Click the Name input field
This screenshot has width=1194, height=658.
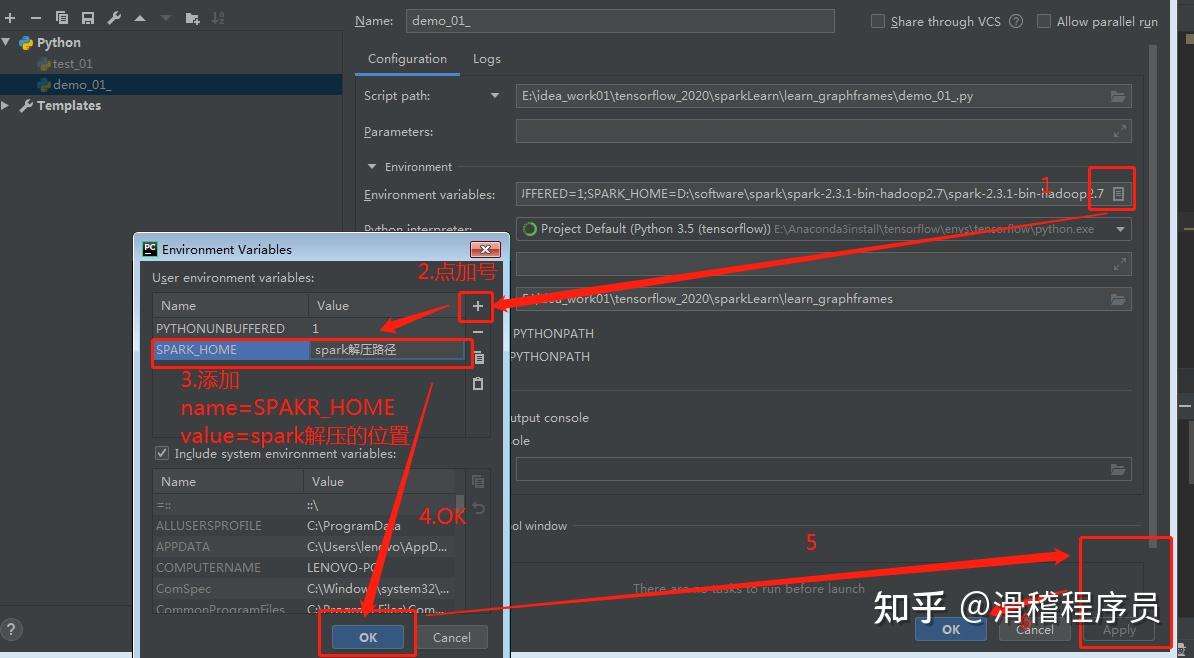pos(620,20)
